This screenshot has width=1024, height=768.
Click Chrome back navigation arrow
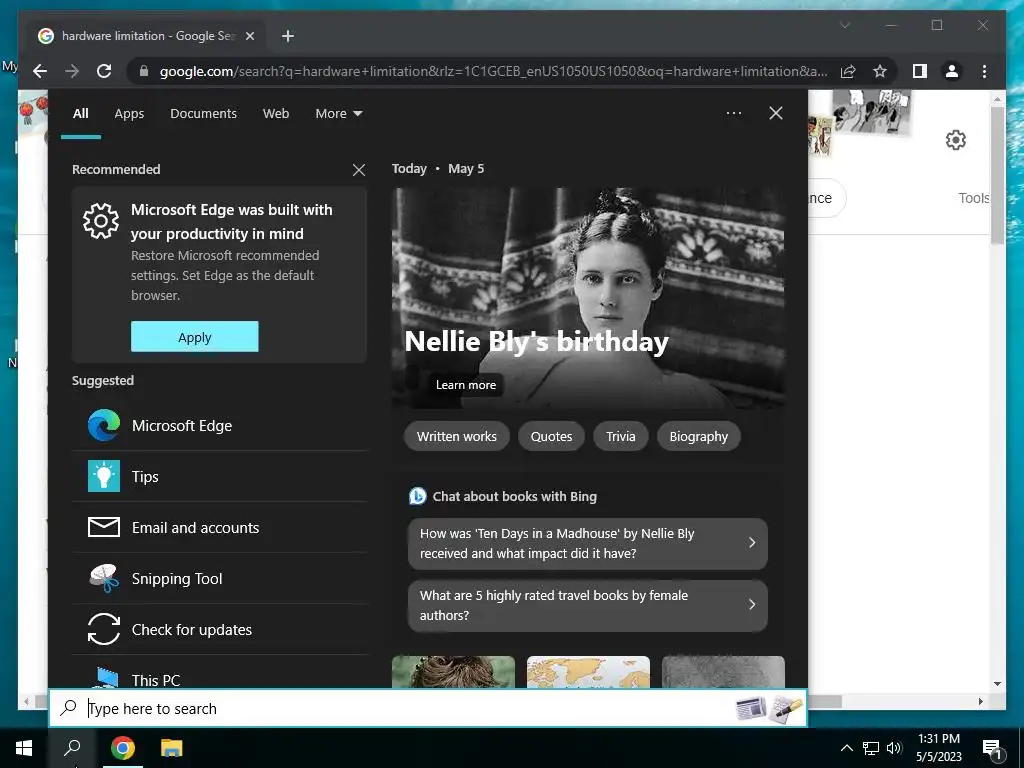(x=40, y=71)
